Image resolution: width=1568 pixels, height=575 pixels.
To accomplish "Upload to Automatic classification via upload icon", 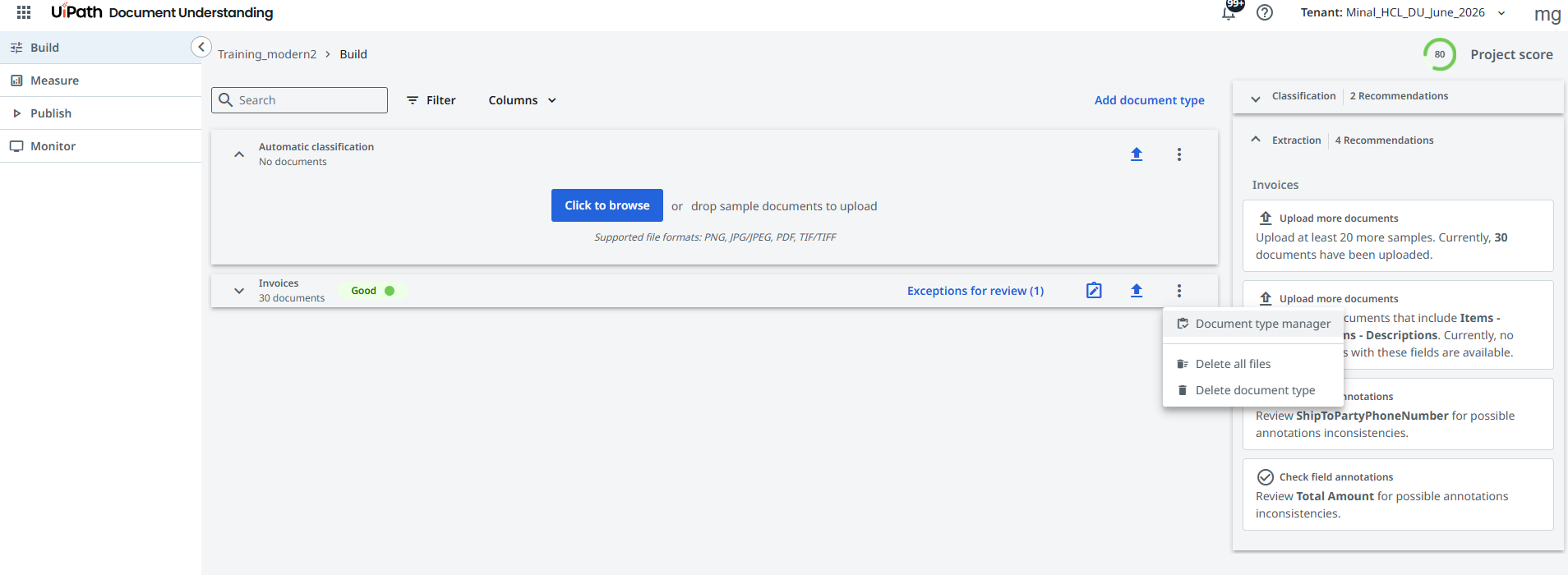I will click(1137, 154).
